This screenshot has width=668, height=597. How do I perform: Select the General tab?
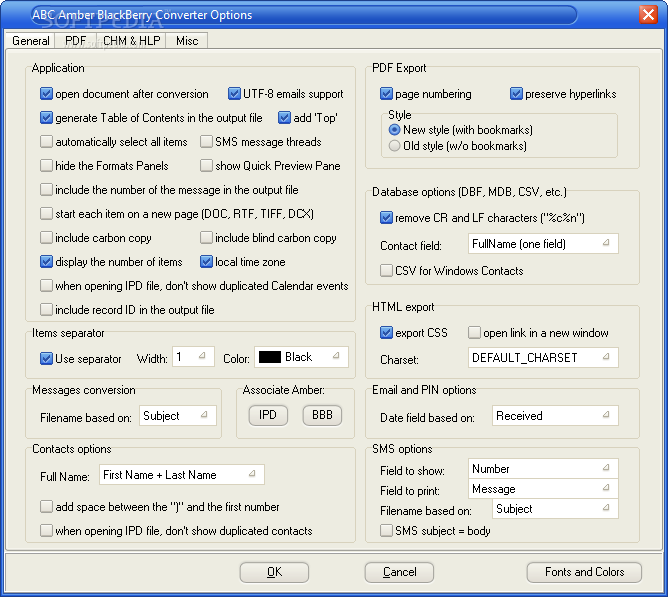pyautogui.click(x=30, y=41)
